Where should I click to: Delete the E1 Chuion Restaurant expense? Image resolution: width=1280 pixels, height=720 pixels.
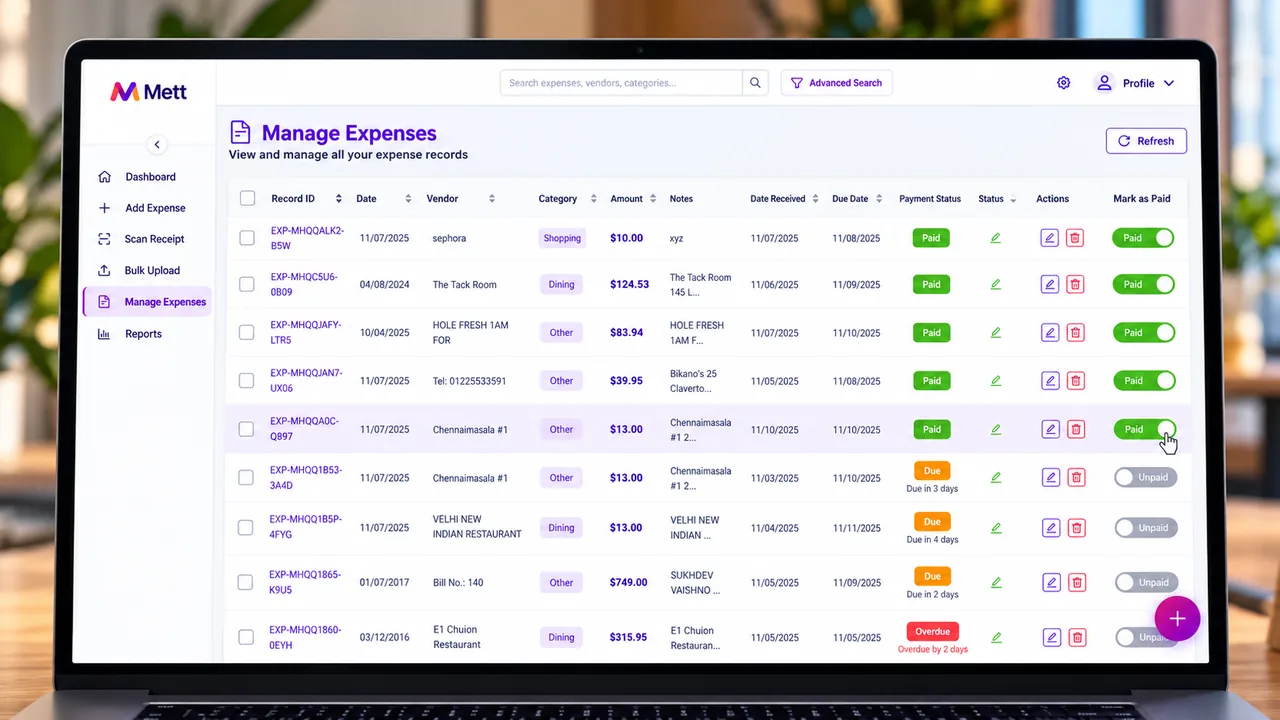pos(1078,637)
